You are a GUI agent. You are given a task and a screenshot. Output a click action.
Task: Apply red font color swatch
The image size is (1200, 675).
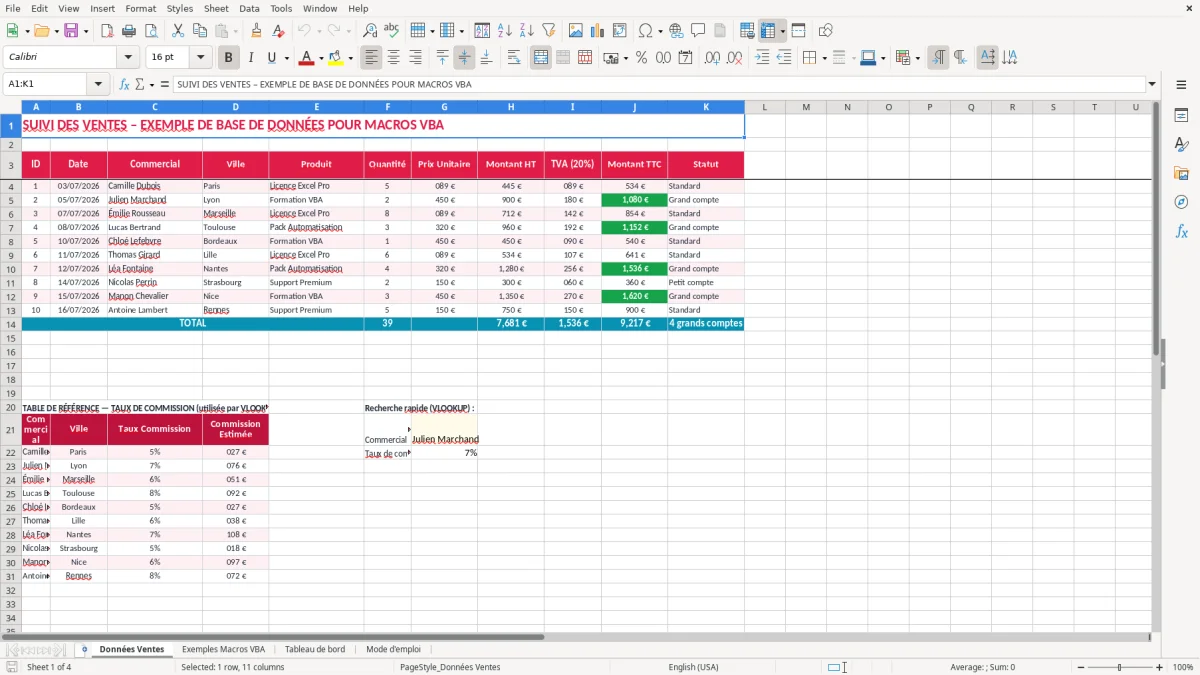[x=306, y=58]
